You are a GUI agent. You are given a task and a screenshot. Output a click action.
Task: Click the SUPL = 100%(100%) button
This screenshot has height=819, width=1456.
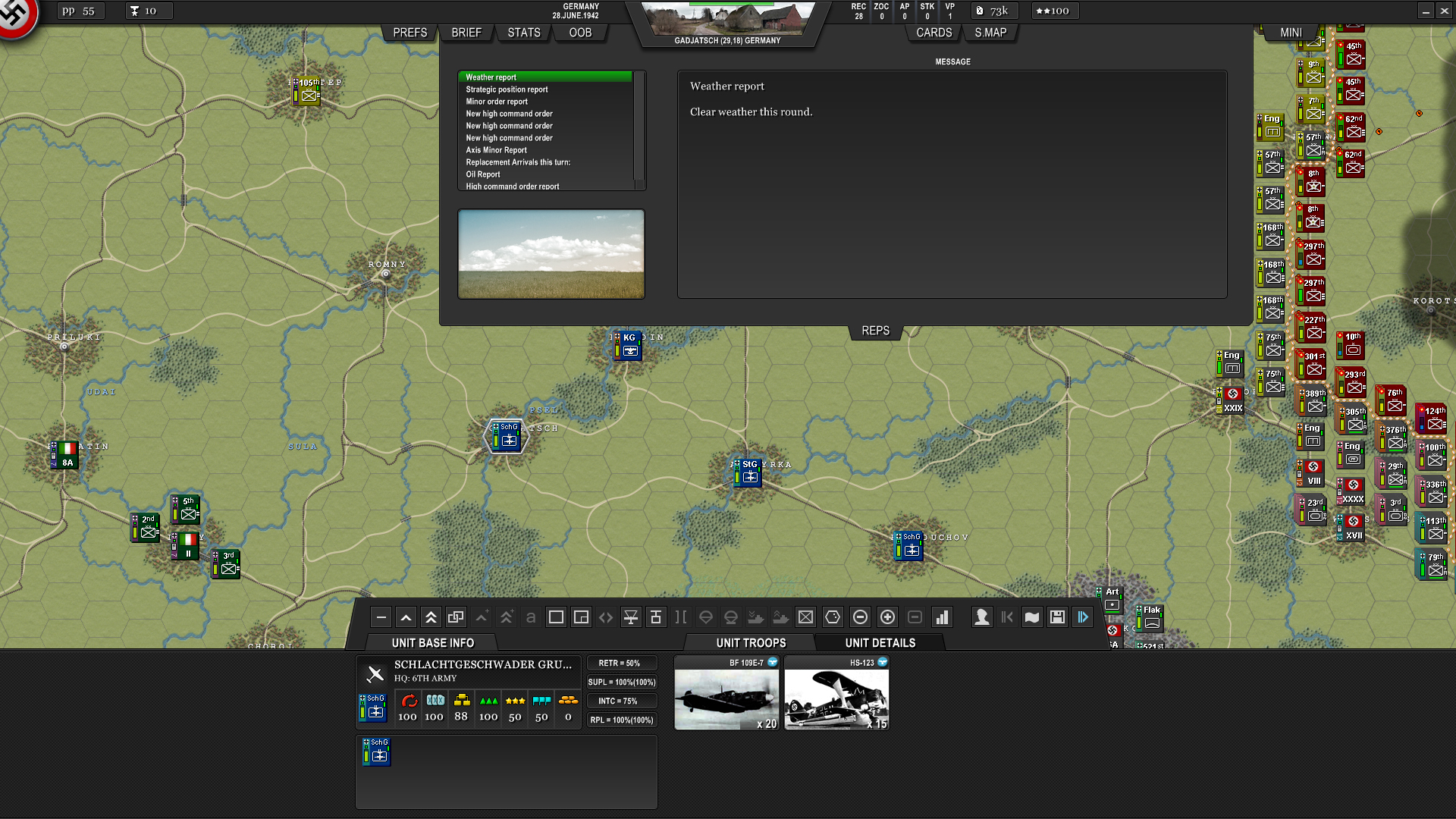point(621,682)
